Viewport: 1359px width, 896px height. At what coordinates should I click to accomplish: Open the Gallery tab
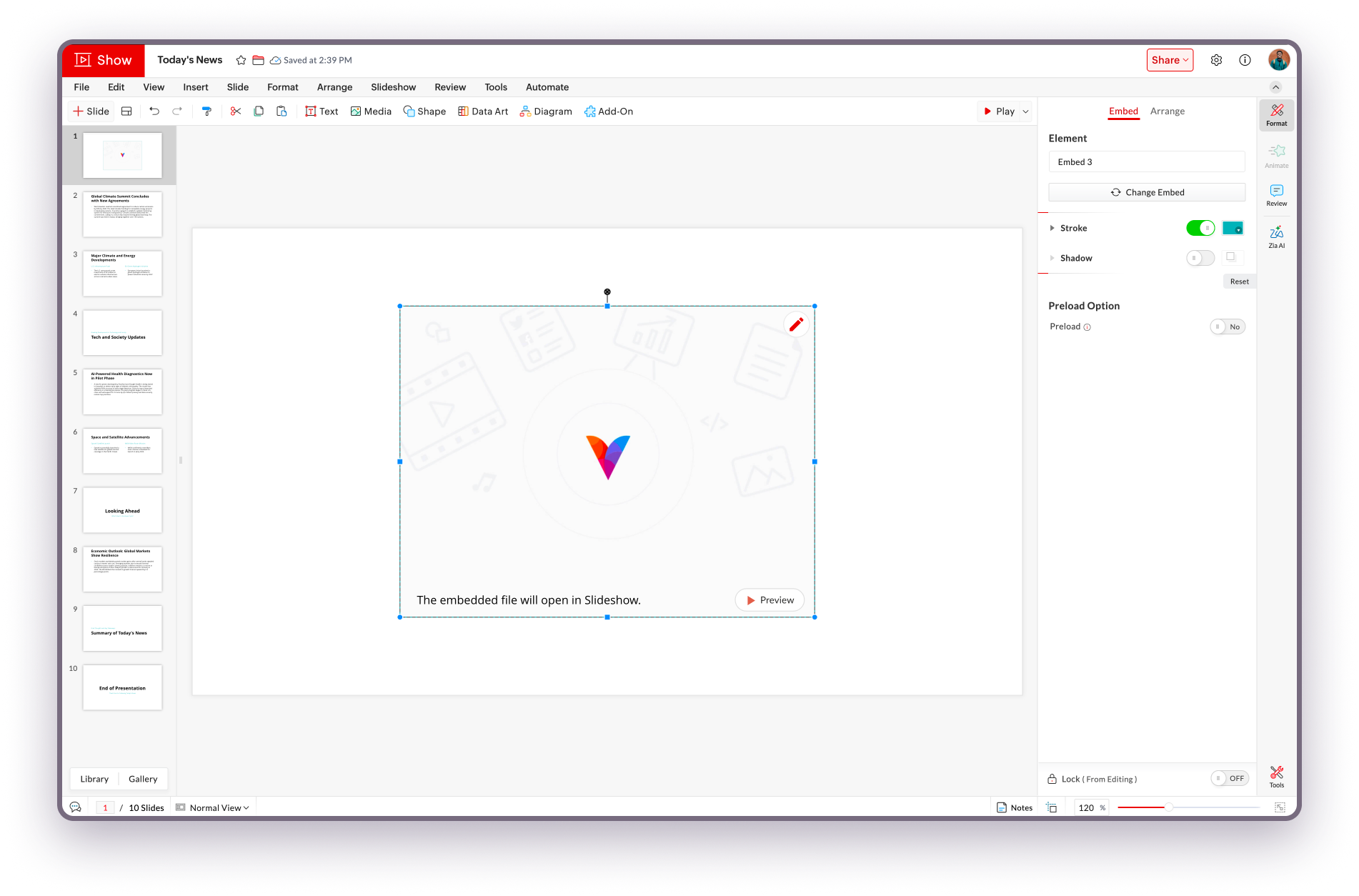pyautogui.click(x=143, y=779)
